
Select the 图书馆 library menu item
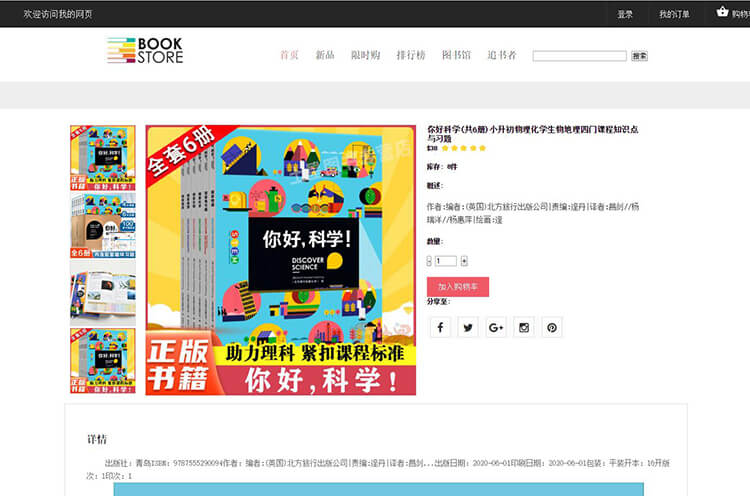pyautogui.click(x=456, y=55)
